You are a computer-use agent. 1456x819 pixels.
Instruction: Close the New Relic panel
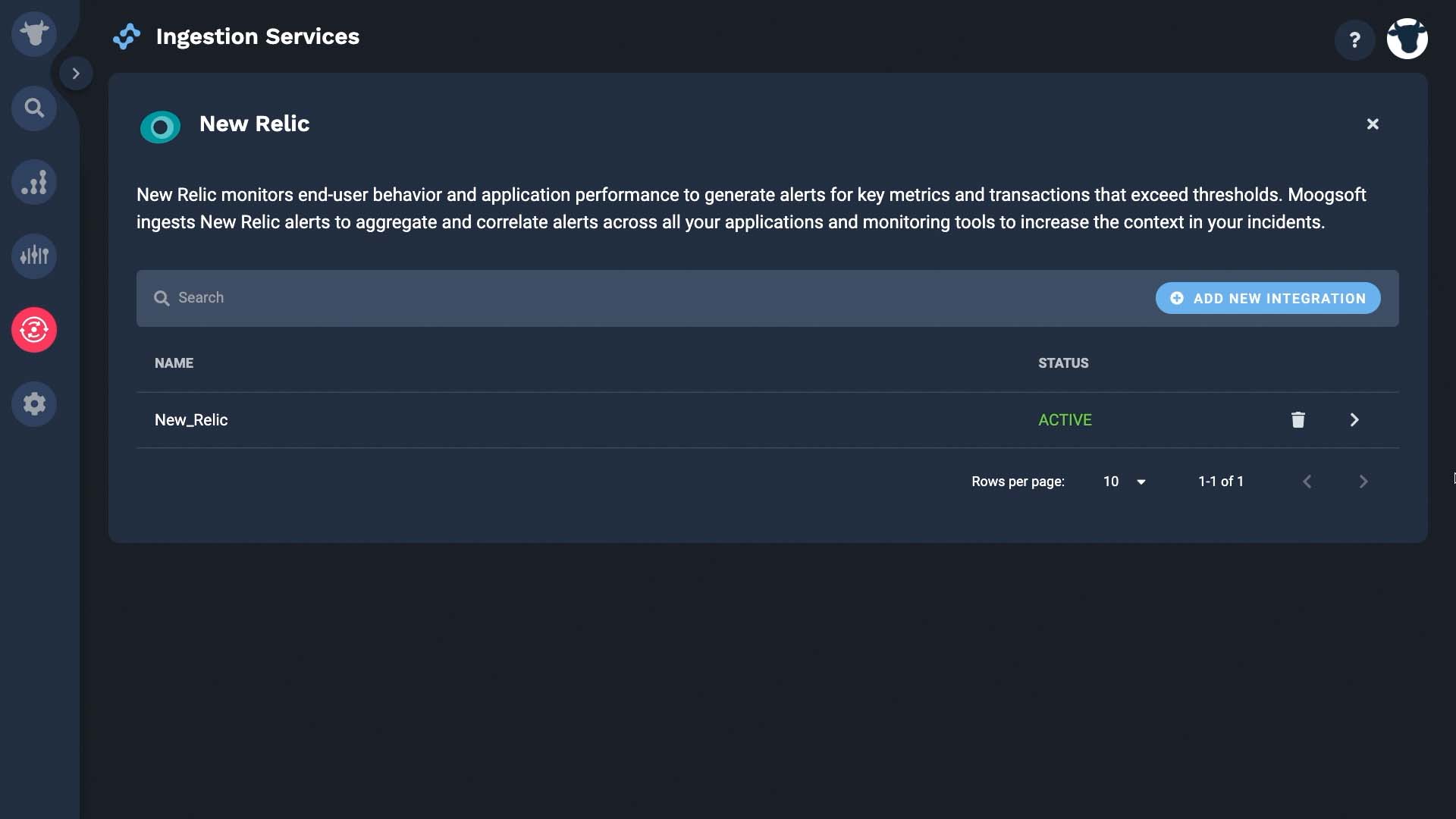(1373, 124)
